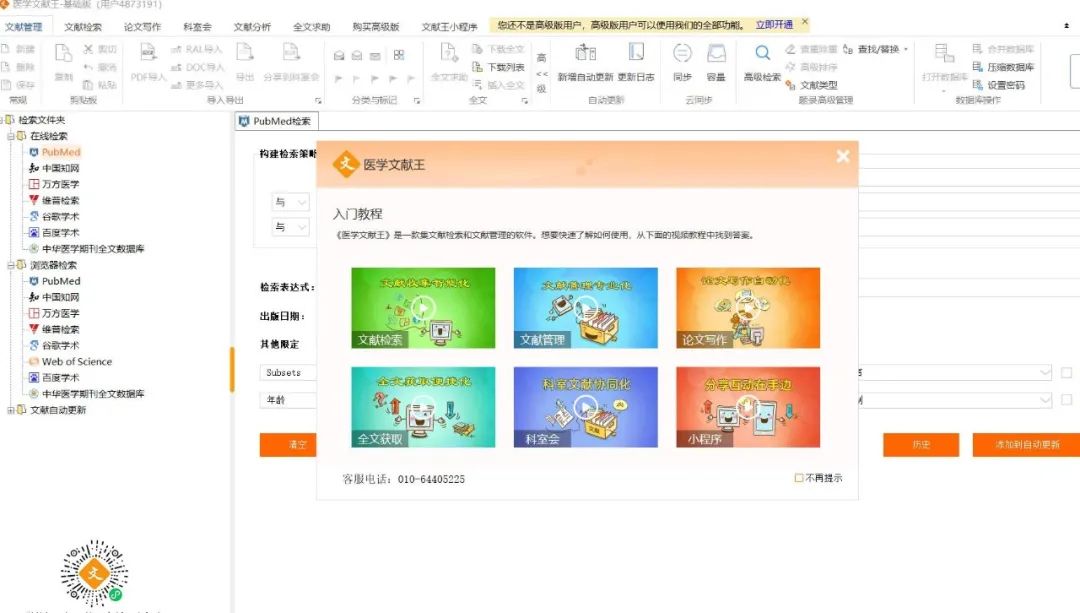1080x613 pixels.
Task: Open the 导入导出 group dialog launcher
Action: pyautogui.click(x=318, y=101)
